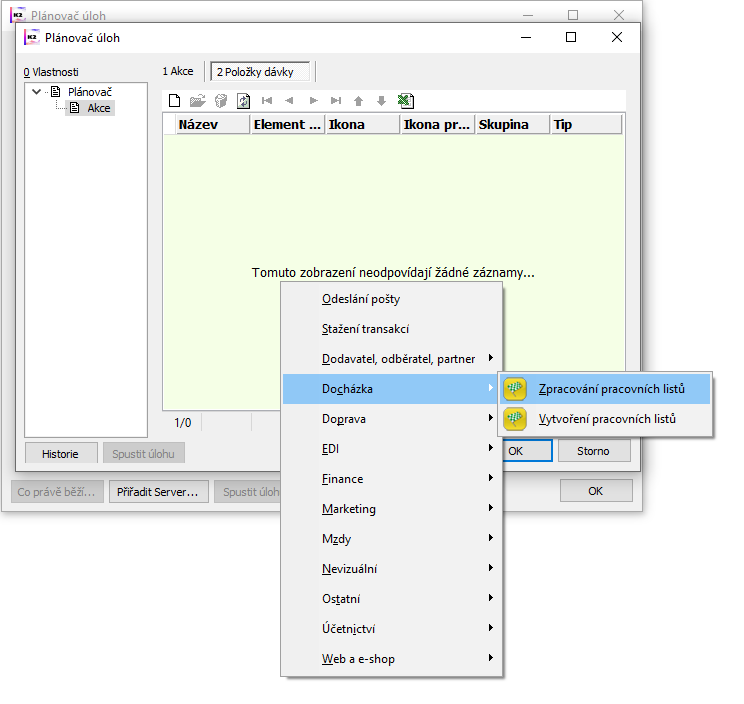Click the K2 logo in front window title
Screen dimensions: 744x704
click(32, 37)
